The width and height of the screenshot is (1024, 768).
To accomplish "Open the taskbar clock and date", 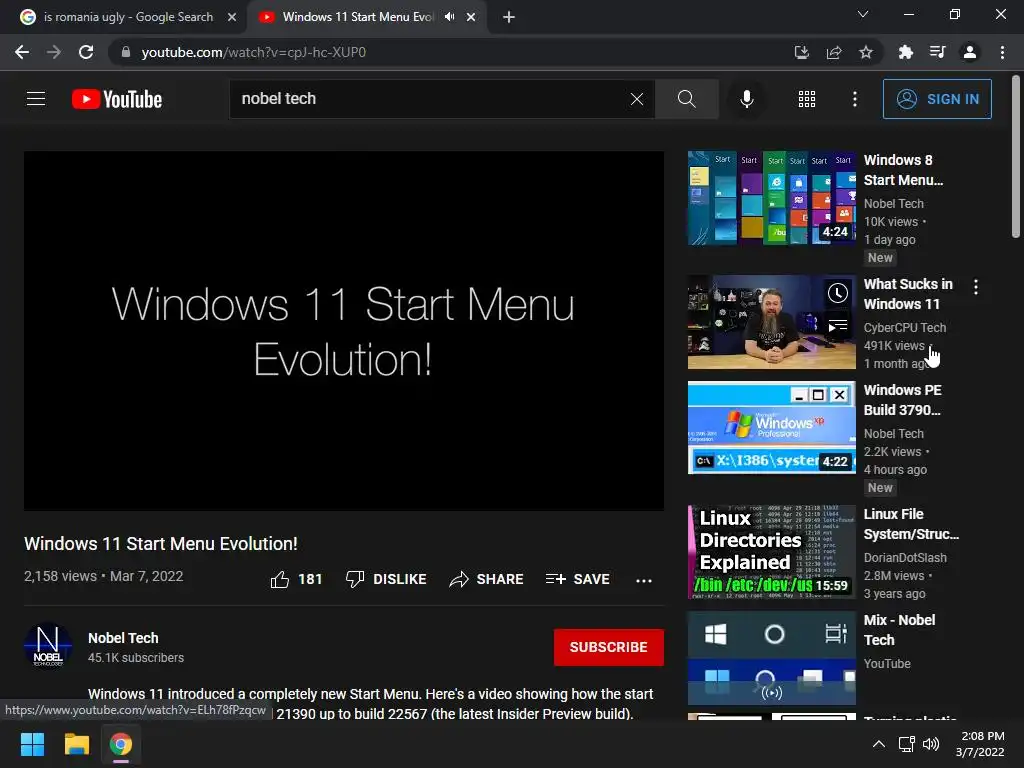I will (x=980, y=744).
